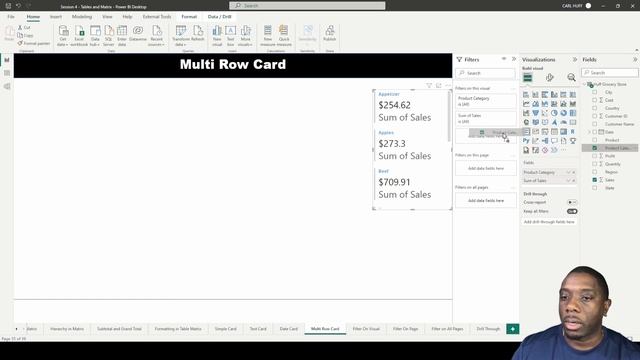Viewport: 640px width, 360px height.
Task: Open the SQL Server source
Action: coord(109,36)
